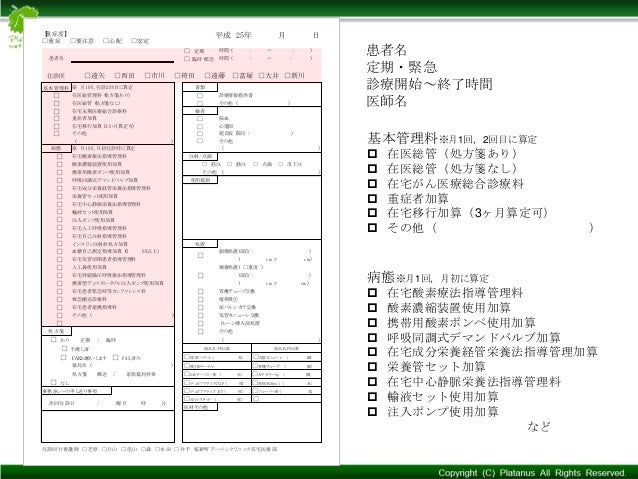
Task: Check 在宅中心静脈栄養法指導管理料 in the enlarged list
Action: pos(372,382)
